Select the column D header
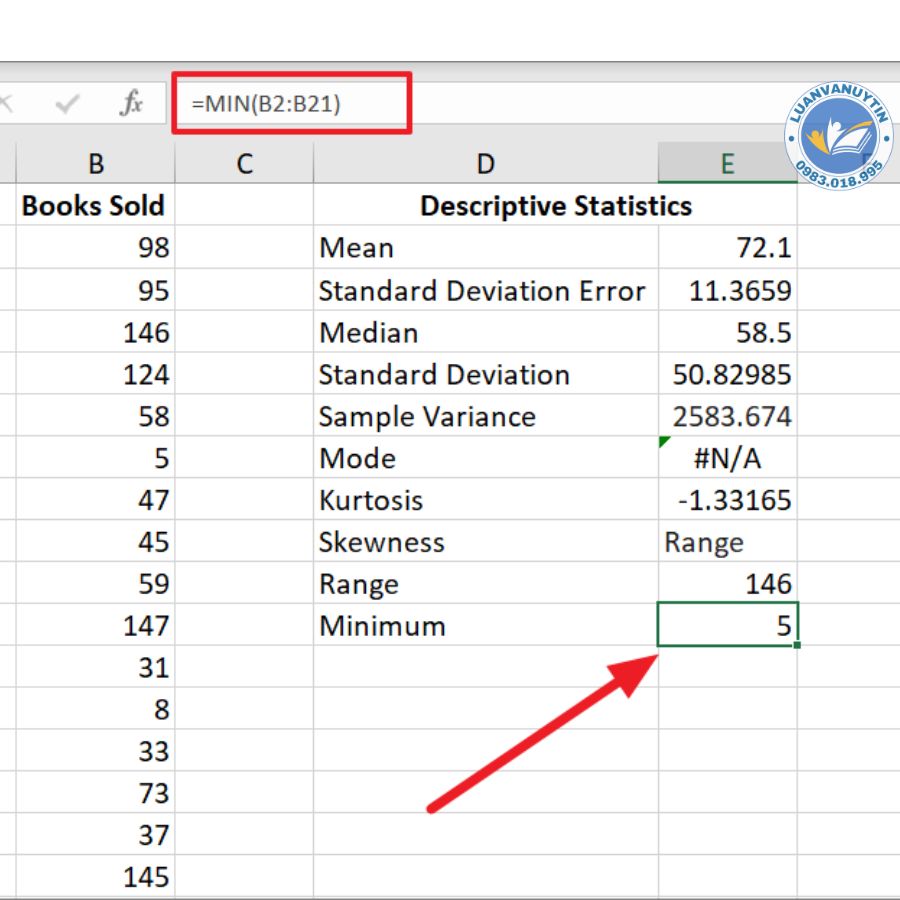Viewport: 900px width, 900px height. [x=485, y=164]
